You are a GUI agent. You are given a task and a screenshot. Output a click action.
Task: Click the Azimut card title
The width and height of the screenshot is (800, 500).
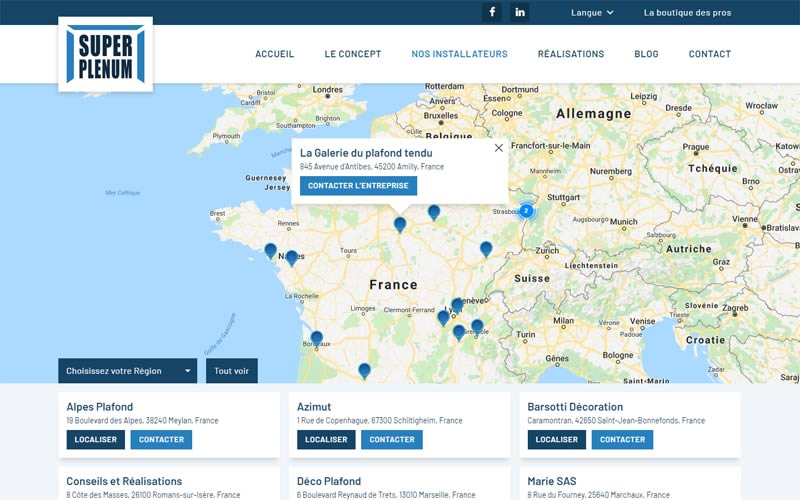tap(314, 407)
